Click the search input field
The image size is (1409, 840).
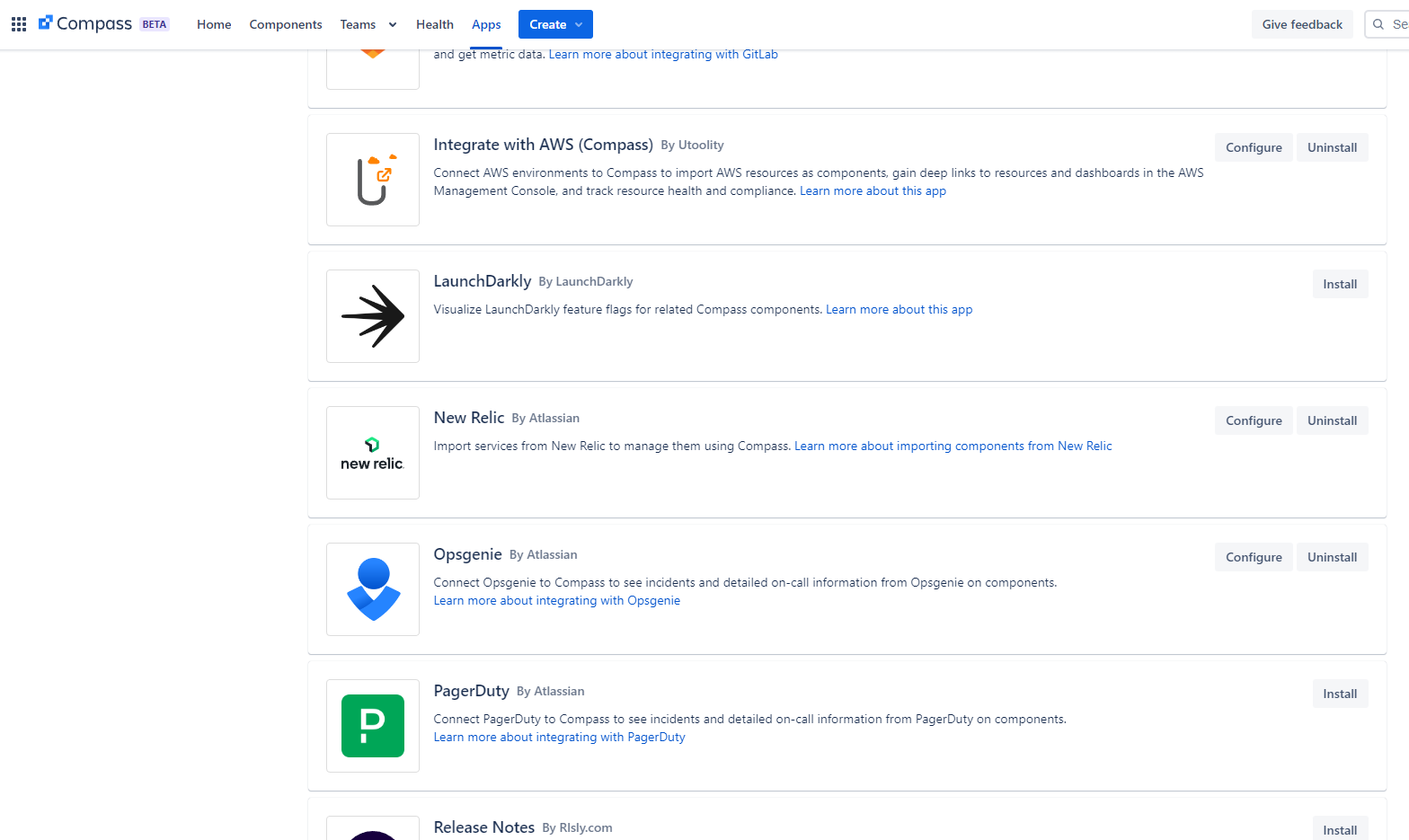pos(1387,24)
